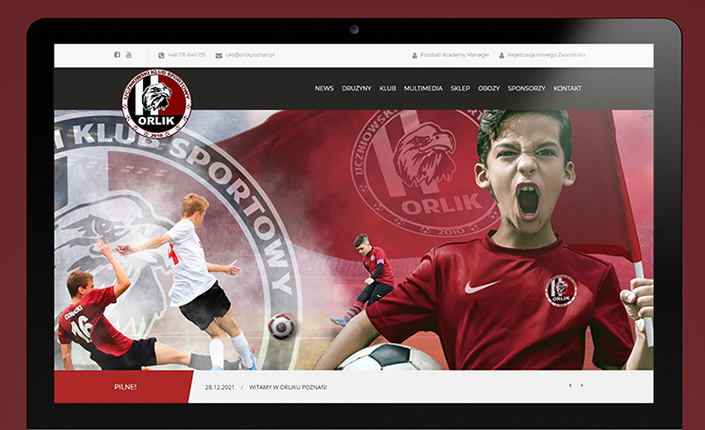Open the YouTube social icon
Image resolution: width=705 pixels, height=430 pixels.
point(128,55)
